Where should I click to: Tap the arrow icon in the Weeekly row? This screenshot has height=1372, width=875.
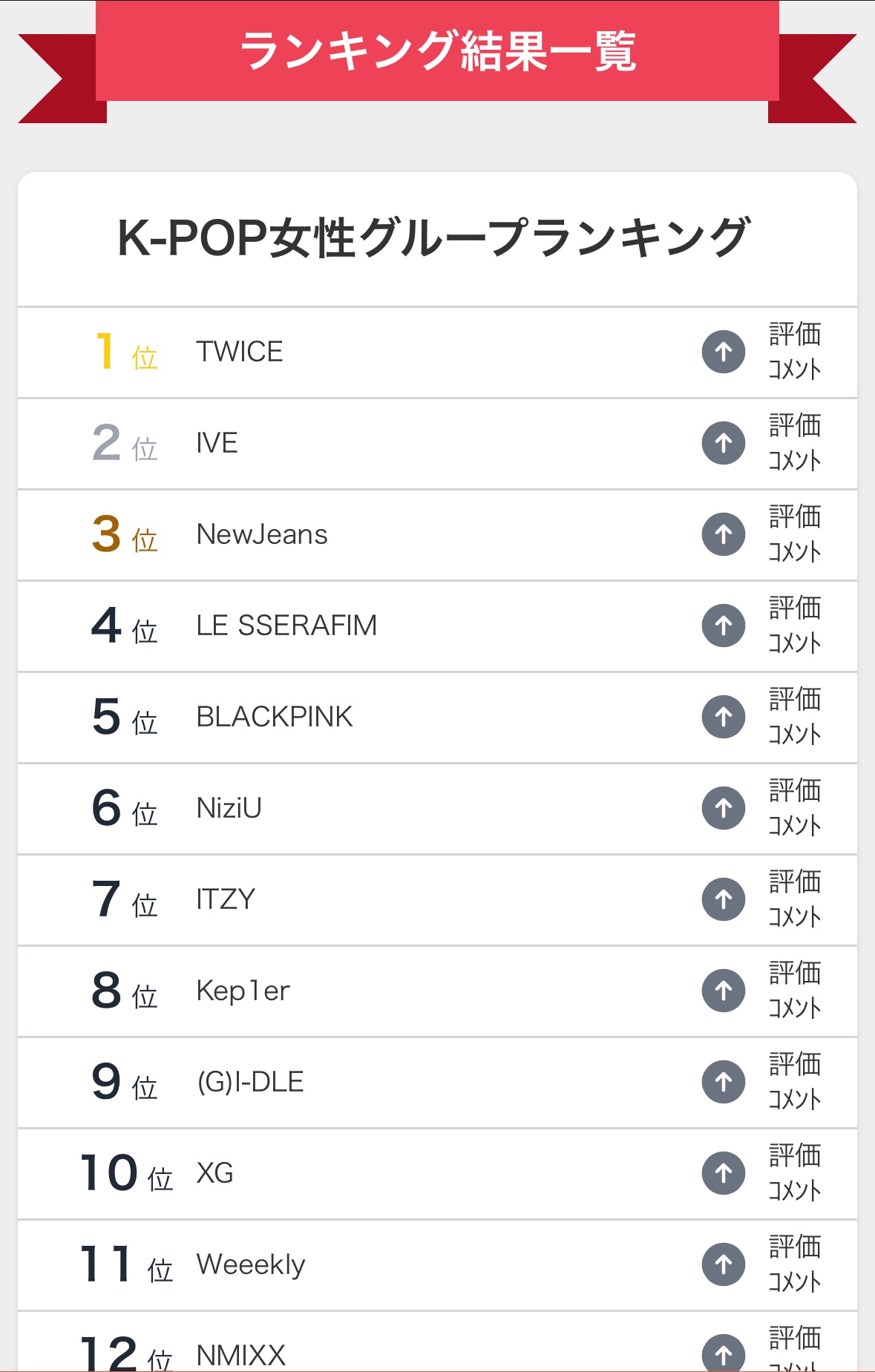tap(724, 1264)
